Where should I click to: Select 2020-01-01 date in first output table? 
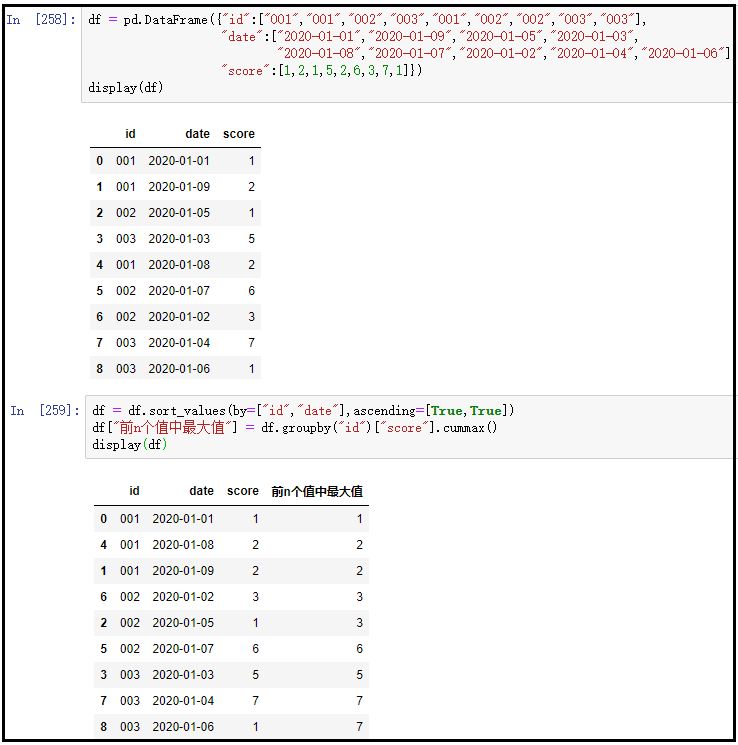pyautogui.click(x=179, y=161)
